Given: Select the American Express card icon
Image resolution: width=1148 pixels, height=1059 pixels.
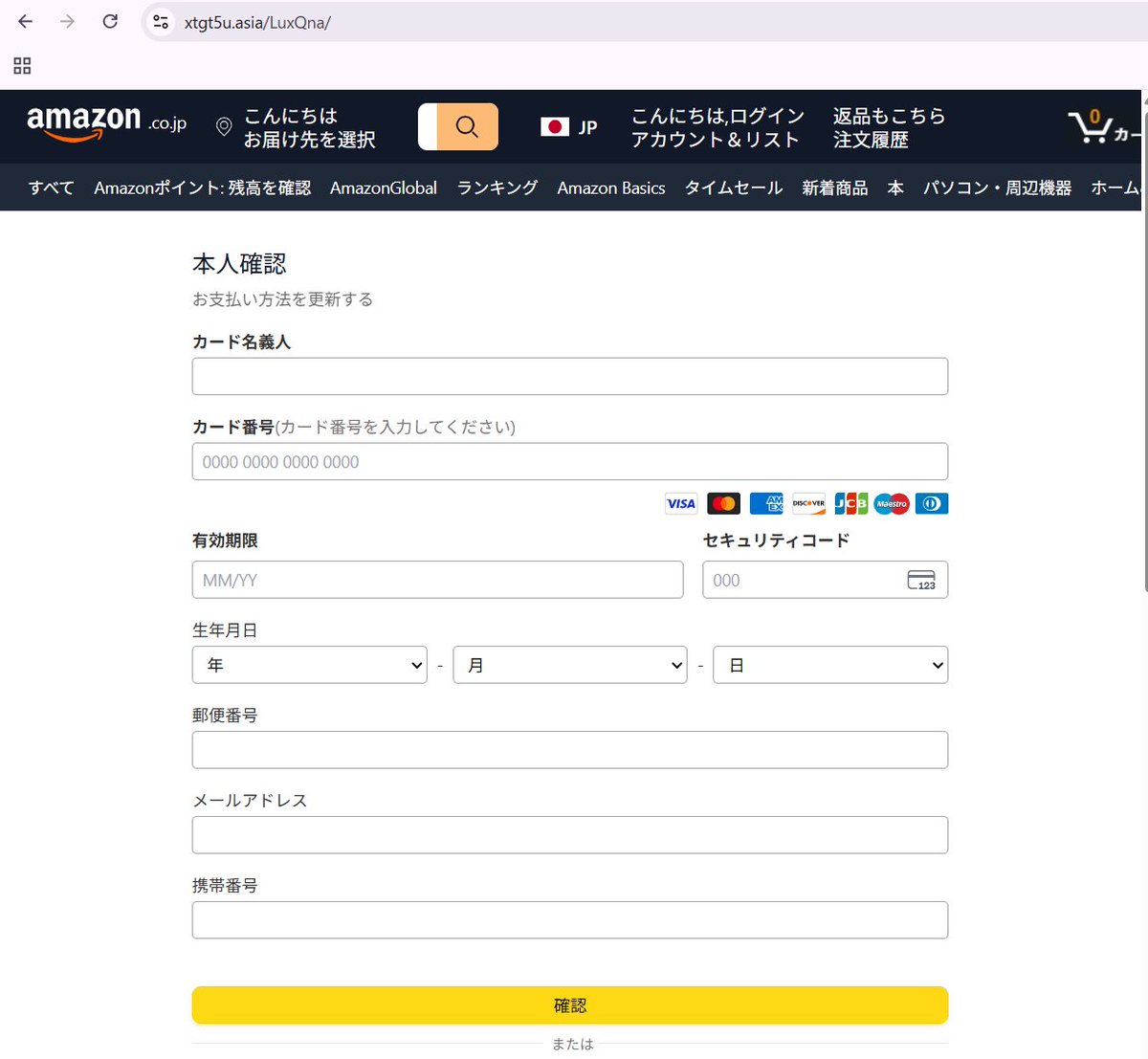Looking at the screenshot, I should tap(765, 503).
